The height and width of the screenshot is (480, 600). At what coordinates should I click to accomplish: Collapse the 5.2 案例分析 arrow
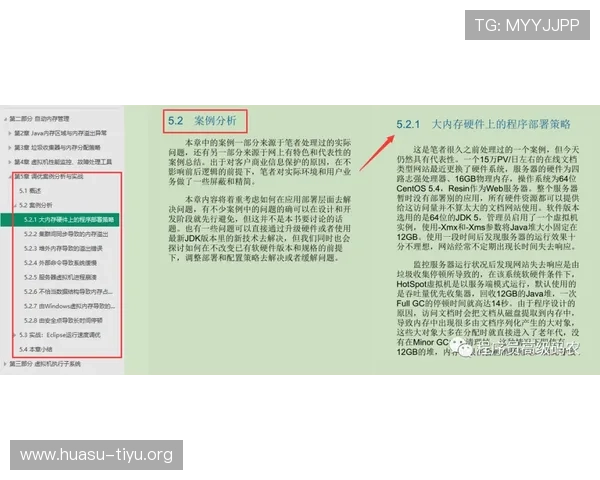15,205
